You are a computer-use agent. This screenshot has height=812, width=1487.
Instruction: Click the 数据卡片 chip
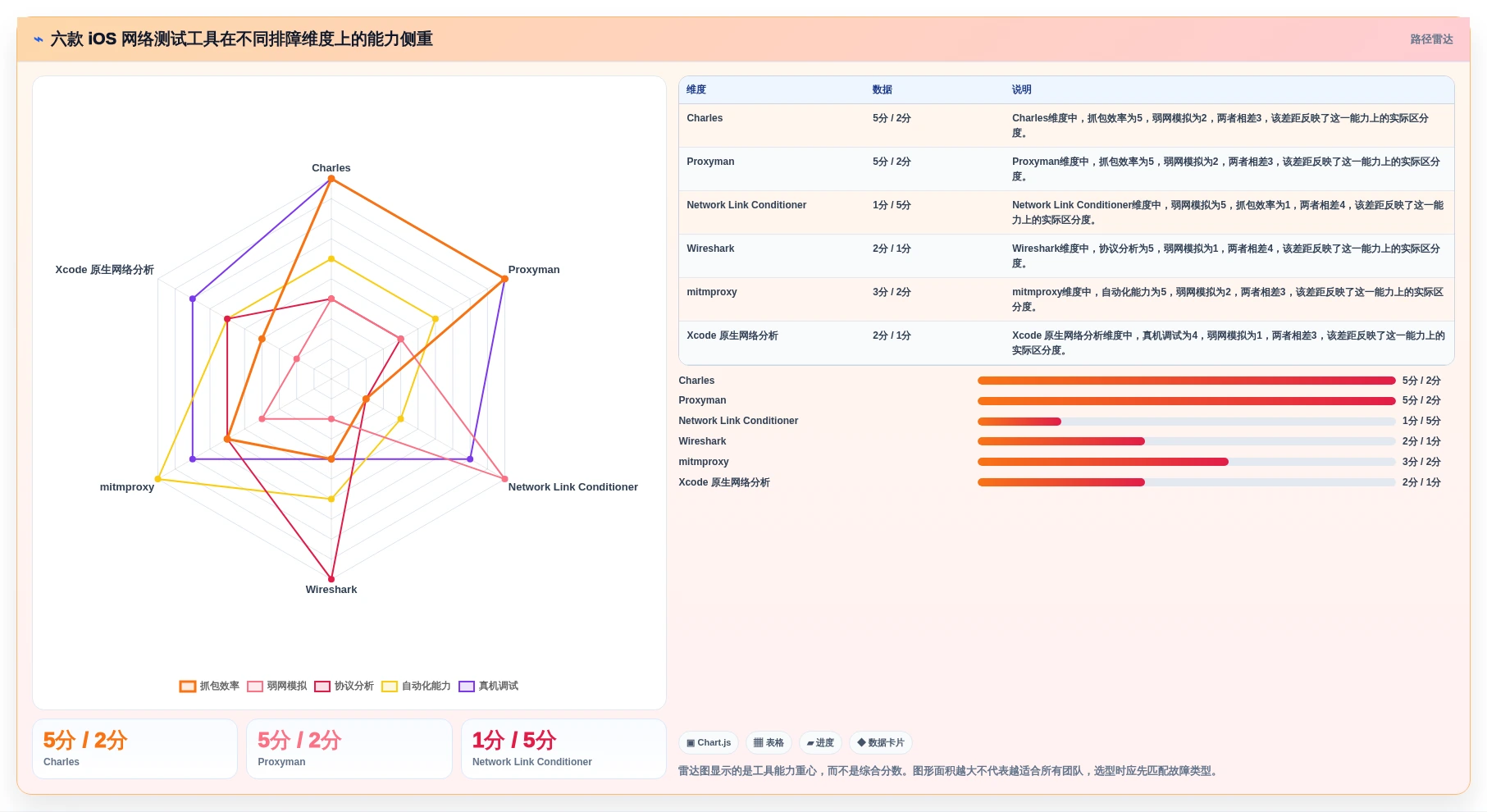[881, 743]
